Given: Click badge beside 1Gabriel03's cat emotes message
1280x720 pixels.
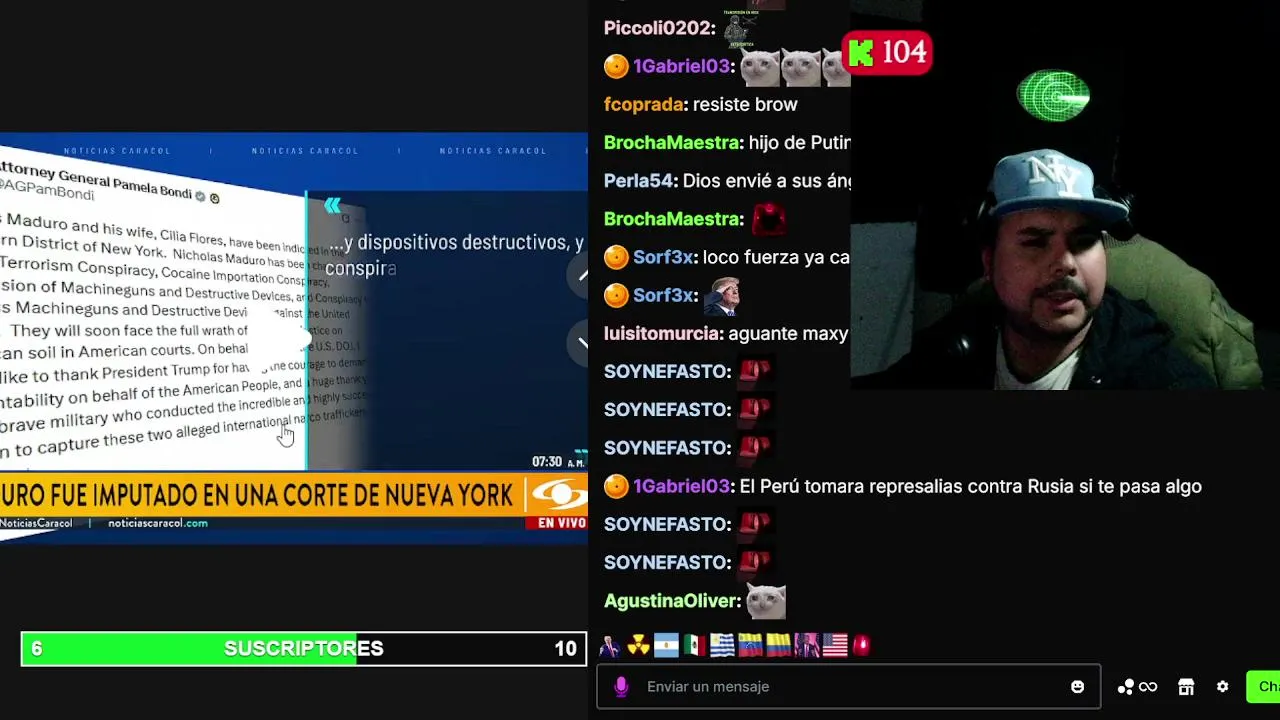Looking at the screenshot, I should 616,66.
